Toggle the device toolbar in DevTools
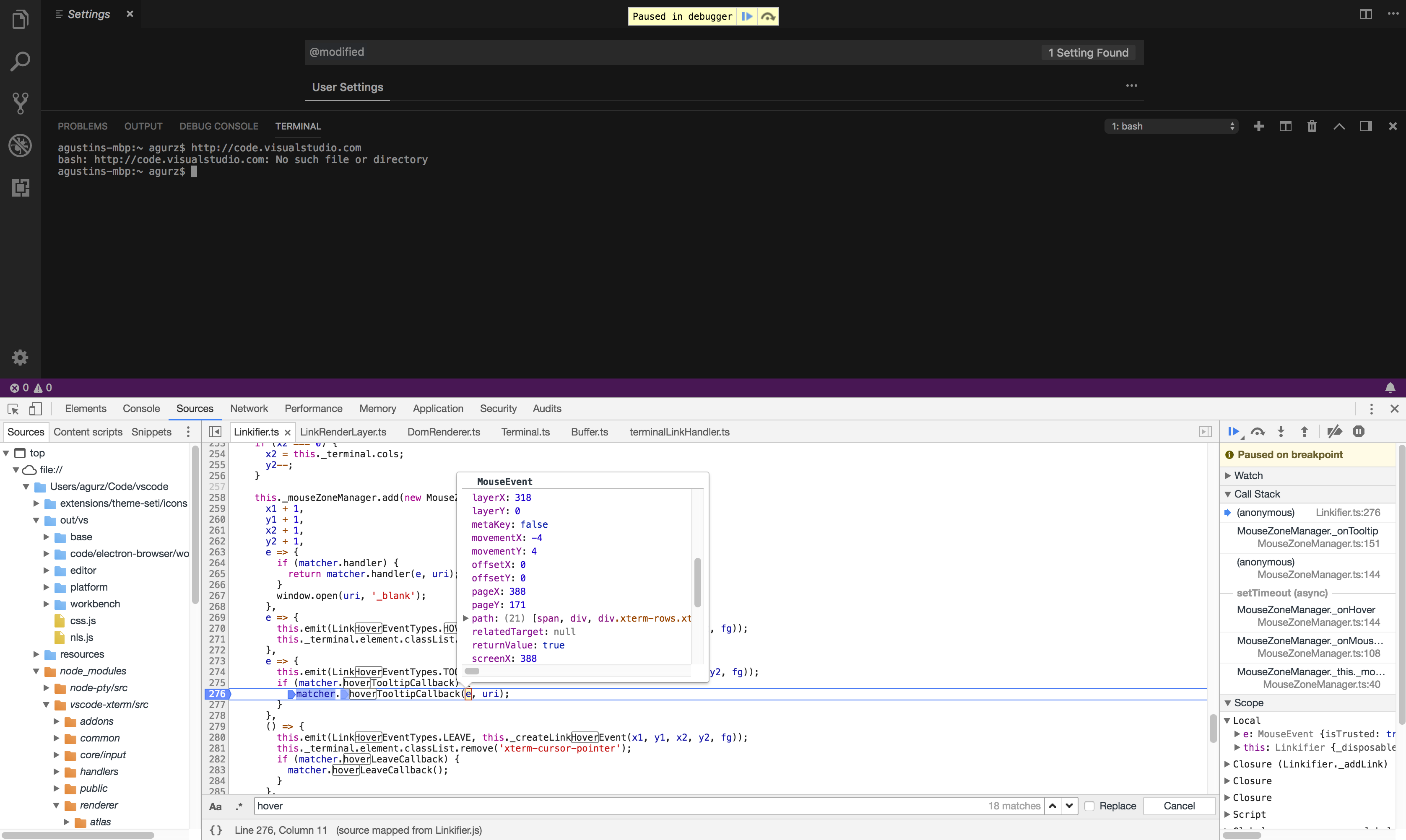 [x=35, y=409]
